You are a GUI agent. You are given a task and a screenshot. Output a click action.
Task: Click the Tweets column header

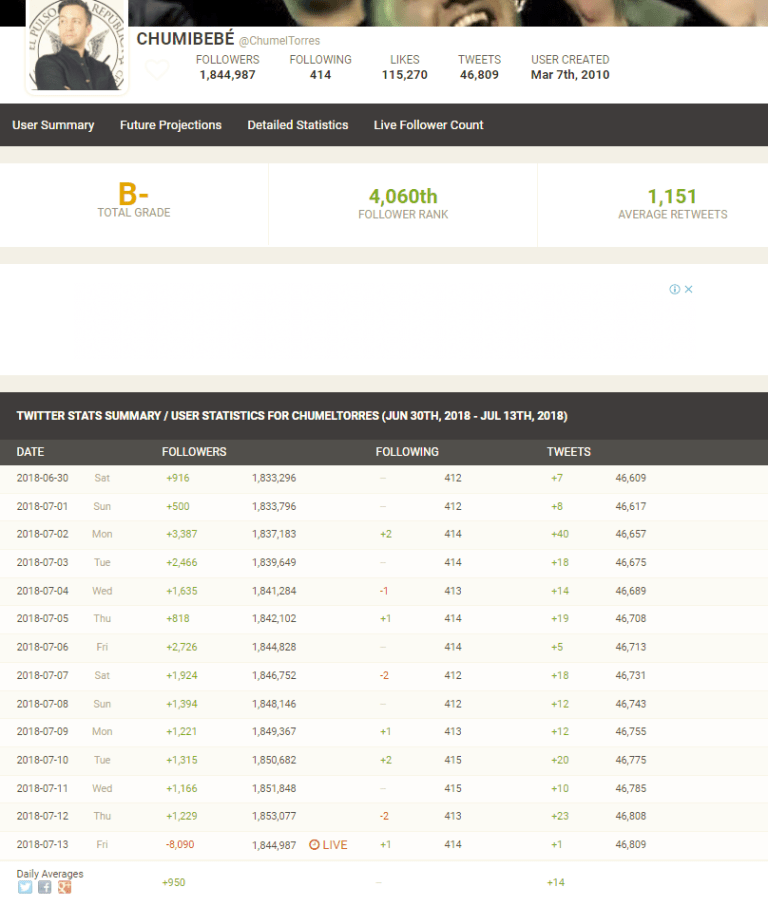tap(568, 452)
